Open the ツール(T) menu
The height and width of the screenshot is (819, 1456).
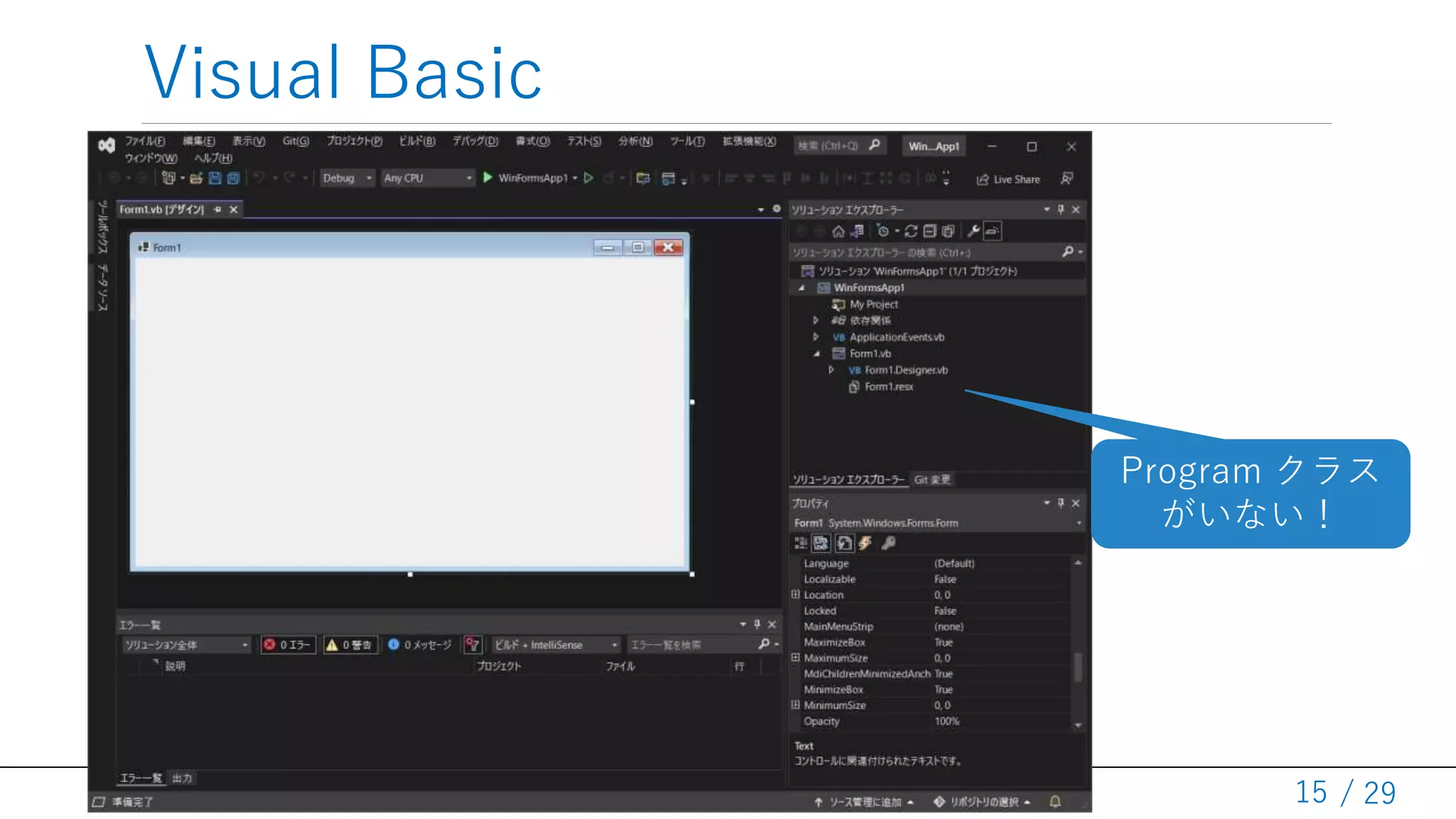pyautogui.click(x=687, y=141)
